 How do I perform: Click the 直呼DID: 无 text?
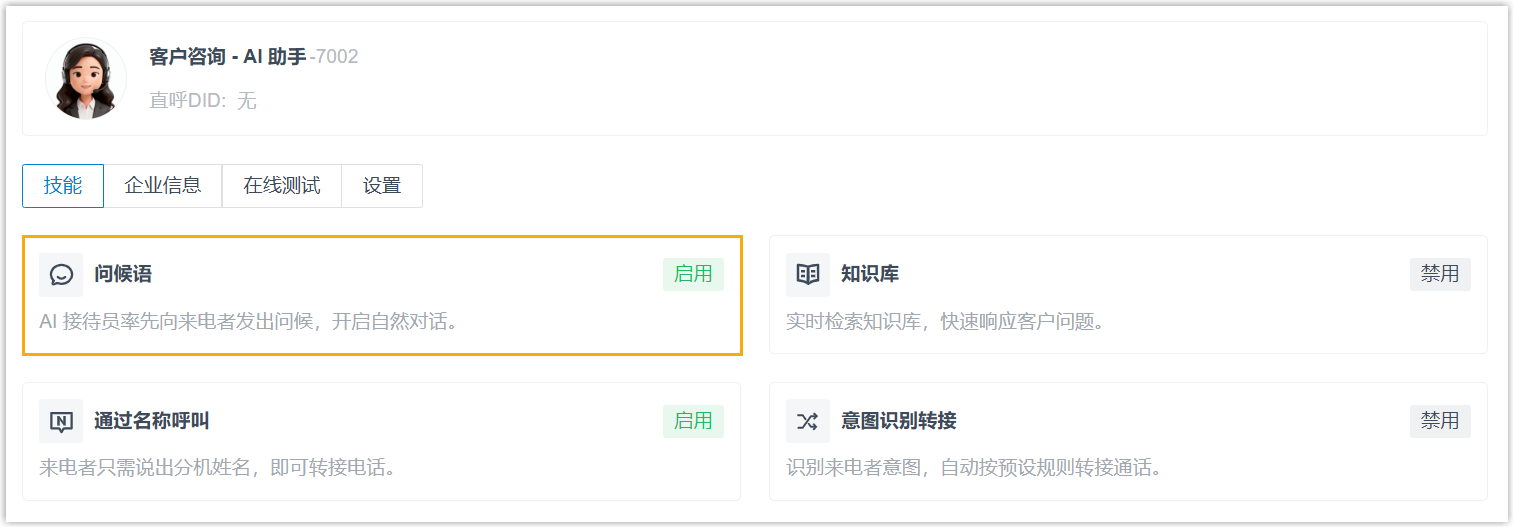coord(203,101)
